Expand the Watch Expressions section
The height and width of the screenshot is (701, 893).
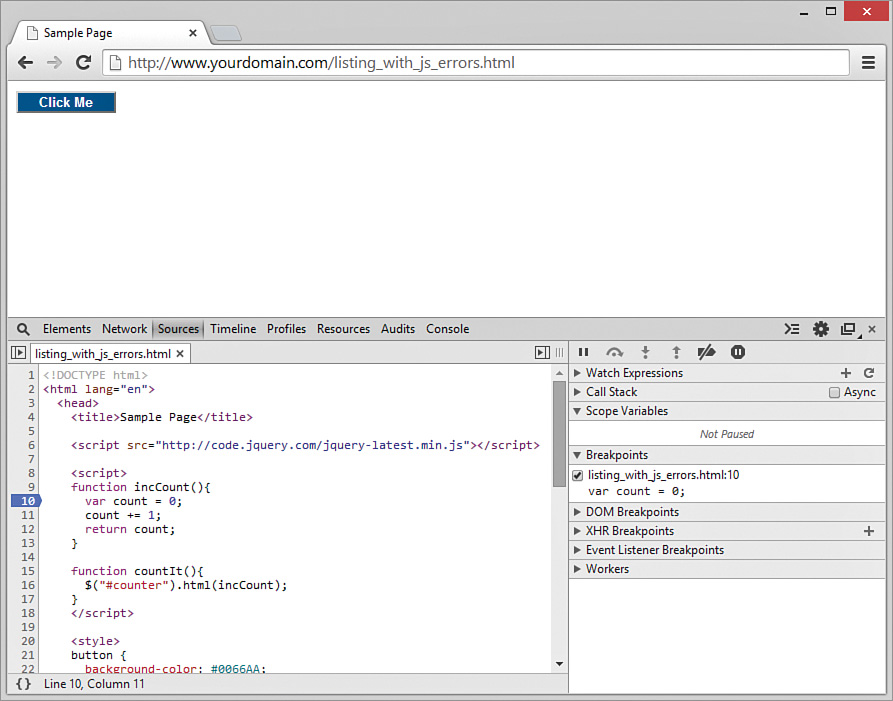tap(578, 372)
